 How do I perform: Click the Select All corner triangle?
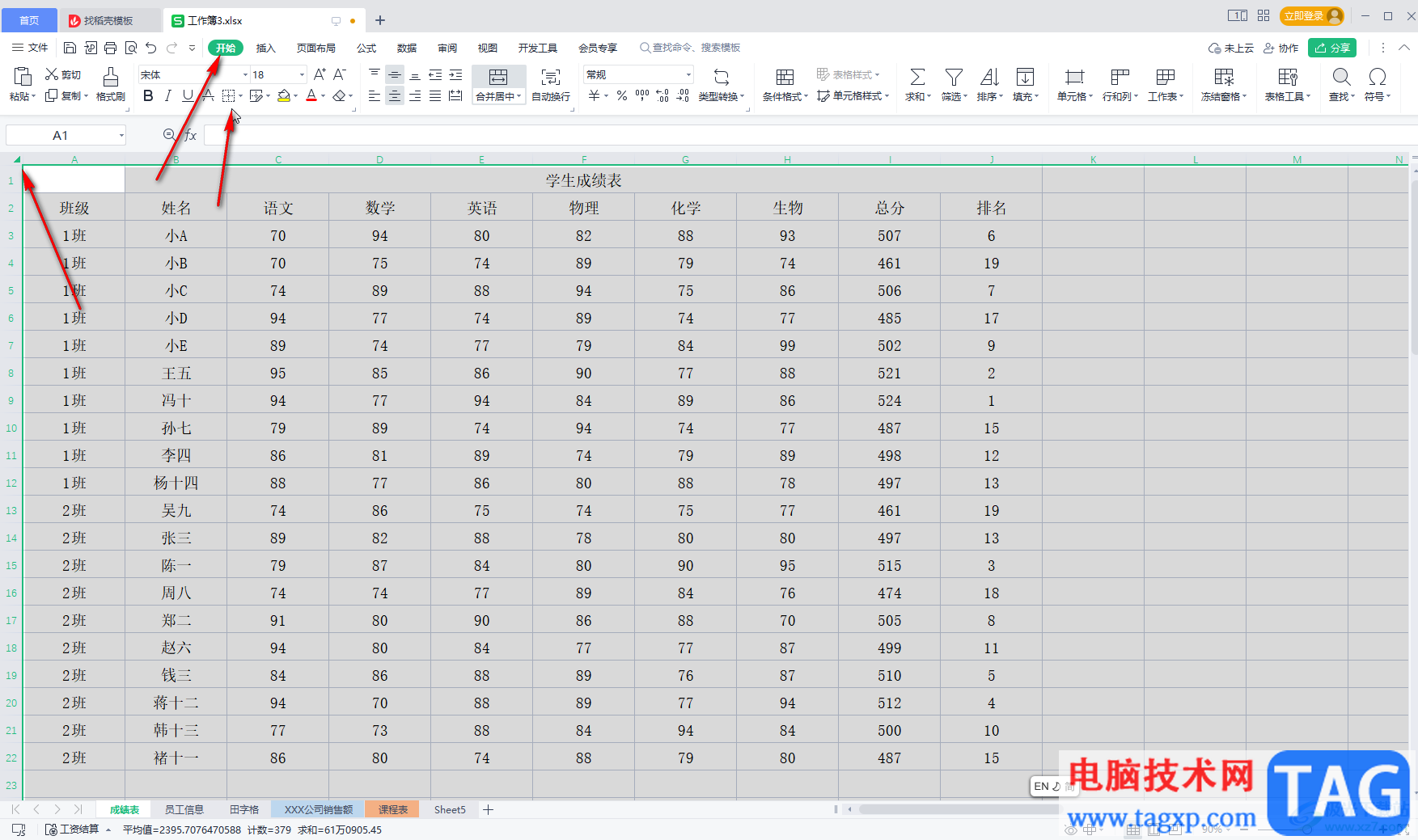(x=15, y=159)
